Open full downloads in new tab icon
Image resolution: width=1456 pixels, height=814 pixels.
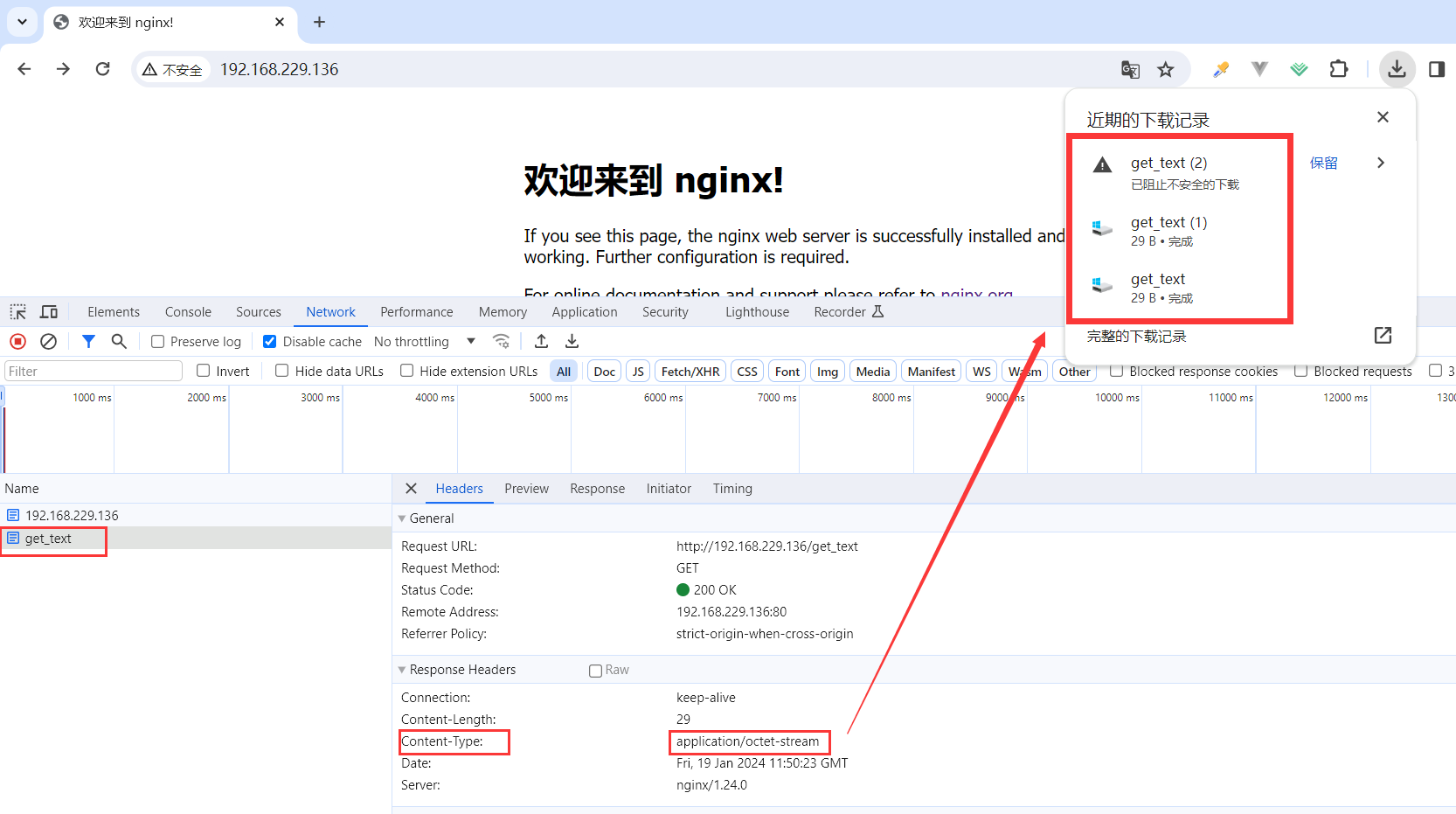(x=1383, y=336)
